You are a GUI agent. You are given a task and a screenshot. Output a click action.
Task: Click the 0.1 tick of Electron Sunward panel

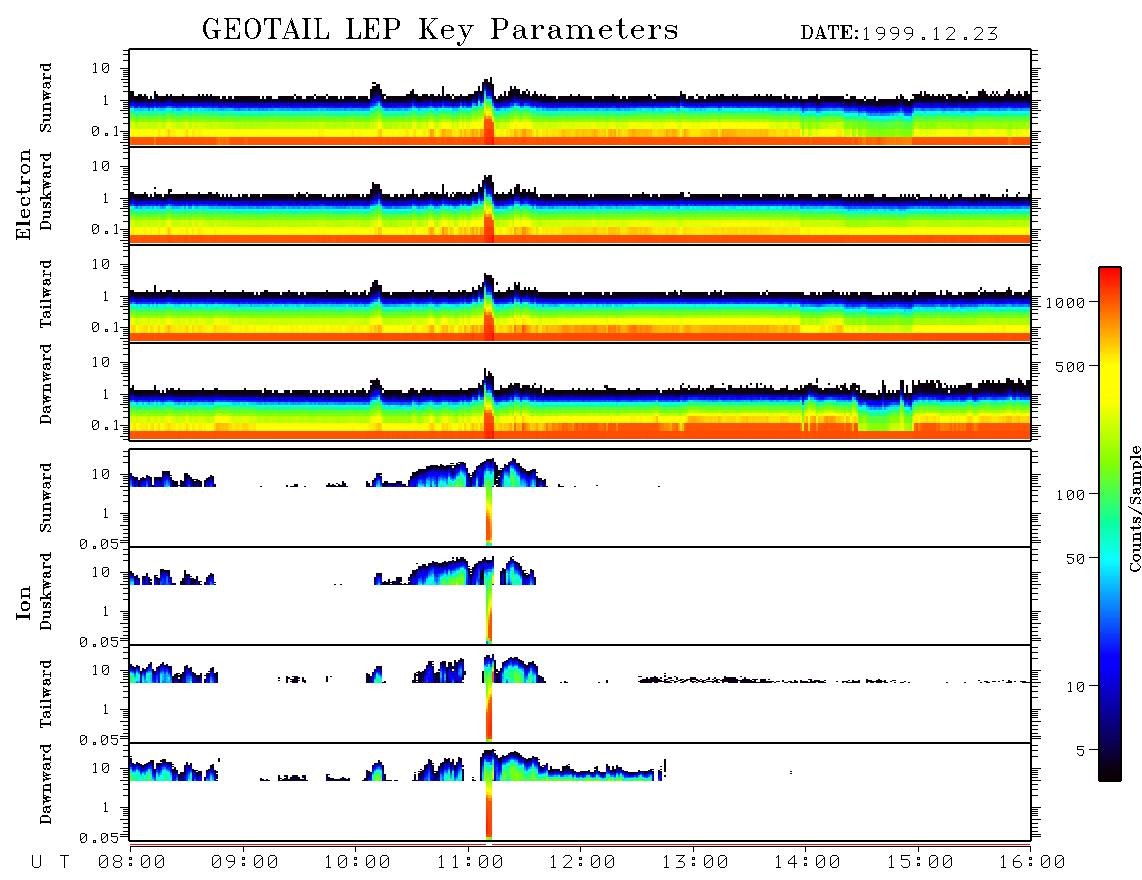tap(105, 132)
